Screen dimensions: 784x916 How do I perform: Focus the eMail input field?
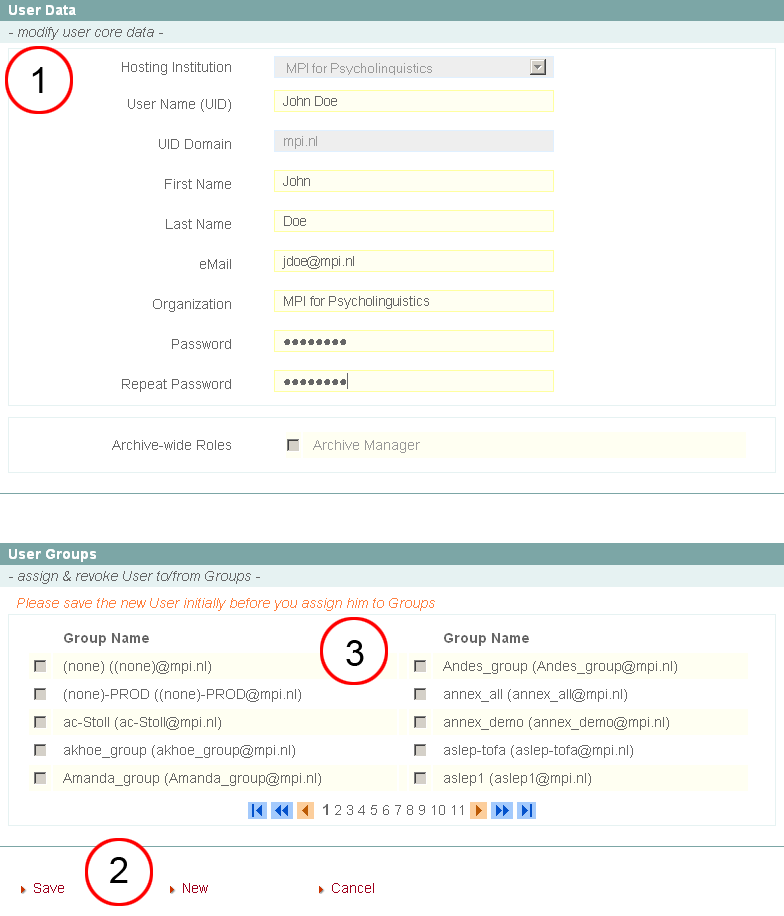coord(413,261)
